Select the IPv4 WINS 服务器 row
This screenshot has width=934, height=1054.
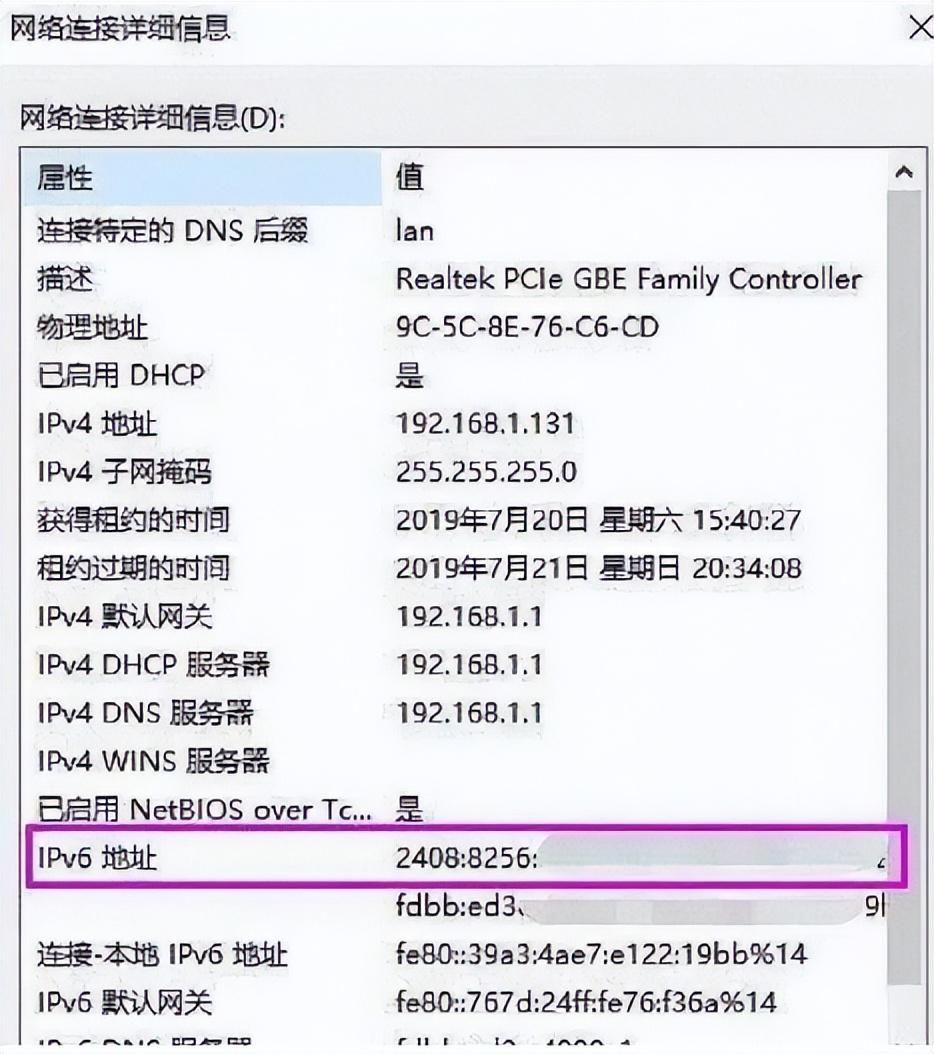point(455,762)
